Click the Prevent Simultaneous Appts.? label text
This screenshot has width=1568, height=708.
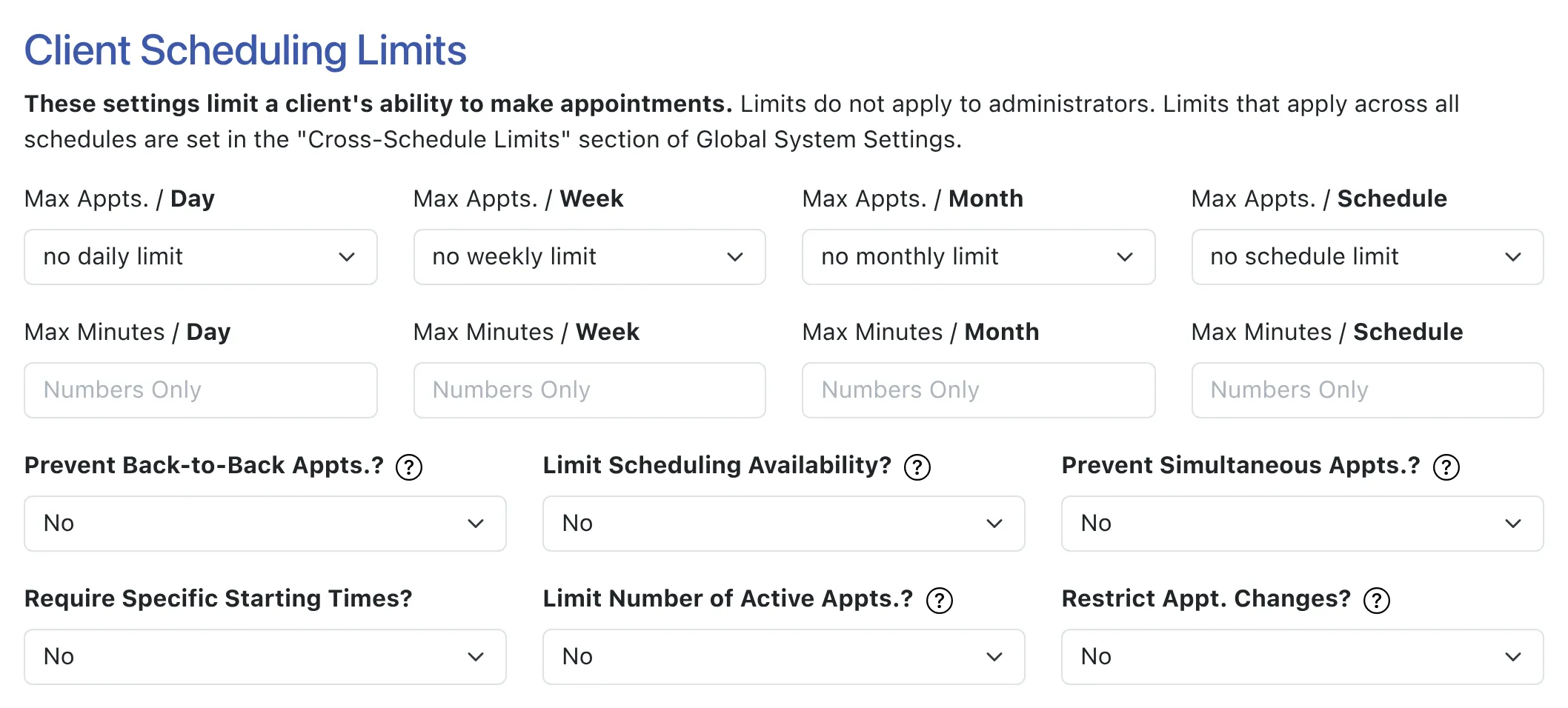pyautogui.click(x=1241, y=465)
